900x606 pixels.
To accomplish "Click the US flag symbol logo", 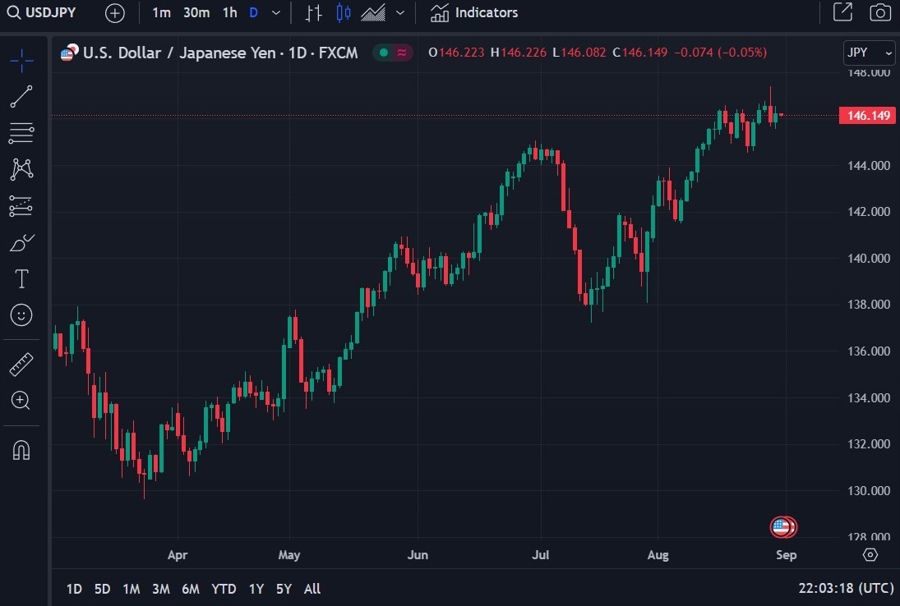I will tap(69, 53).
